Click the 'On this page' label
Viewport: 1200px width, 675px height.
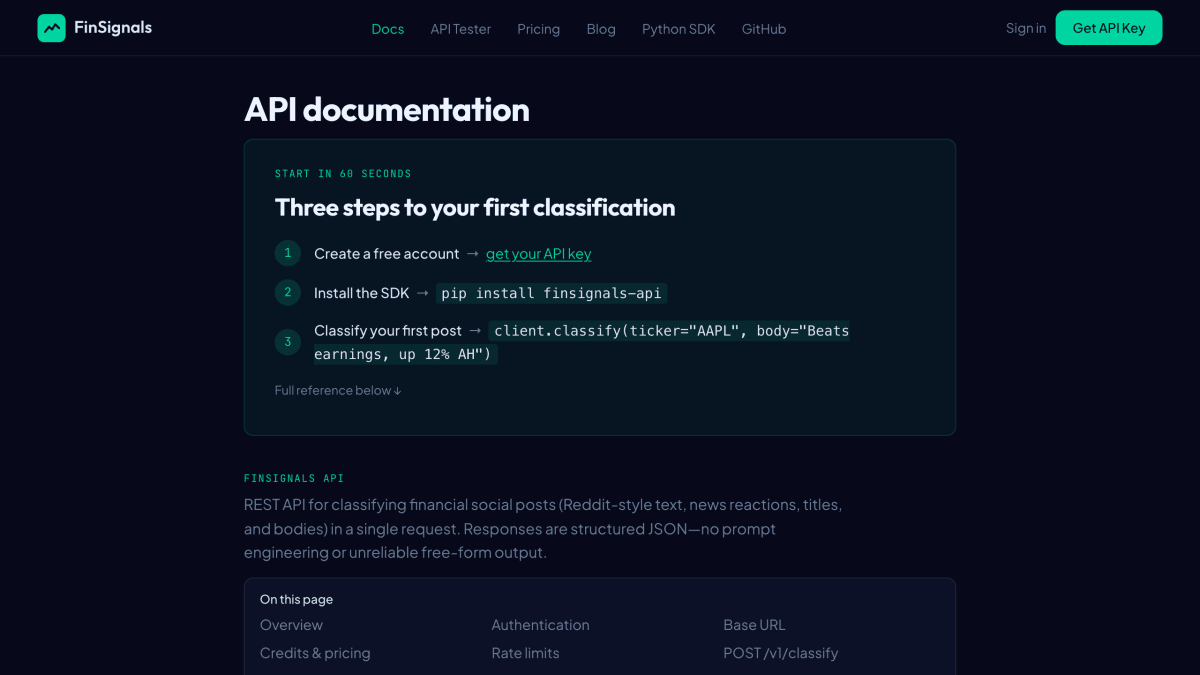[x=297, y=600]
